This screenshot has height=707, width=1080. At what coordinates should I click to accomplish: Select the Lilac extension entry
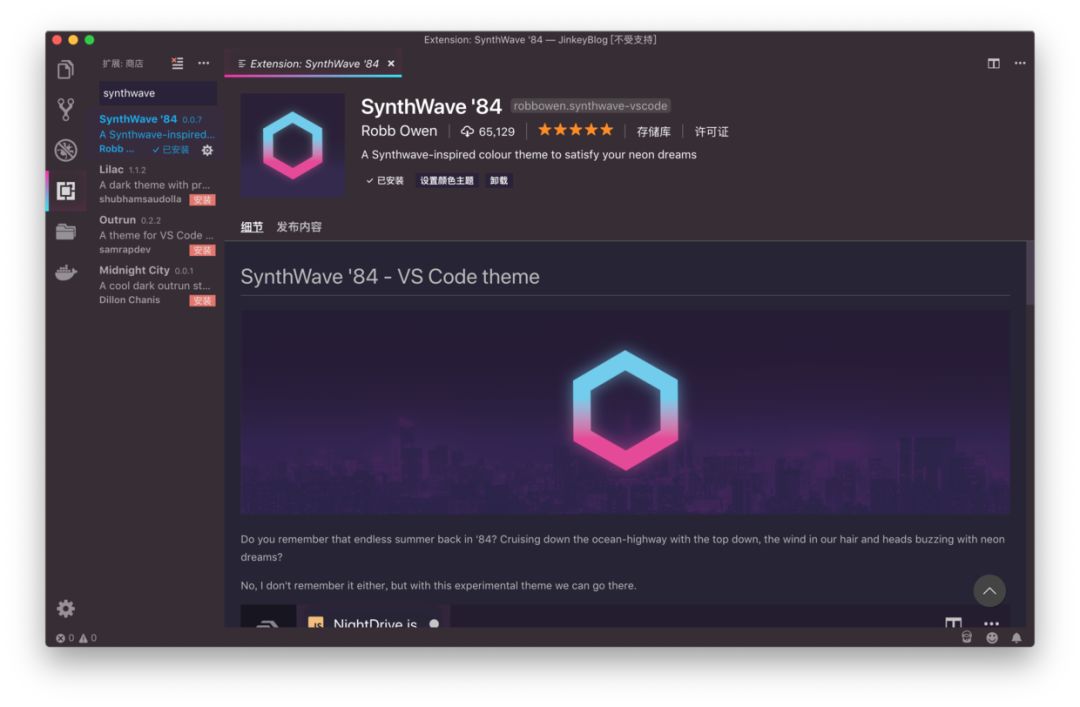coord(157,184)
